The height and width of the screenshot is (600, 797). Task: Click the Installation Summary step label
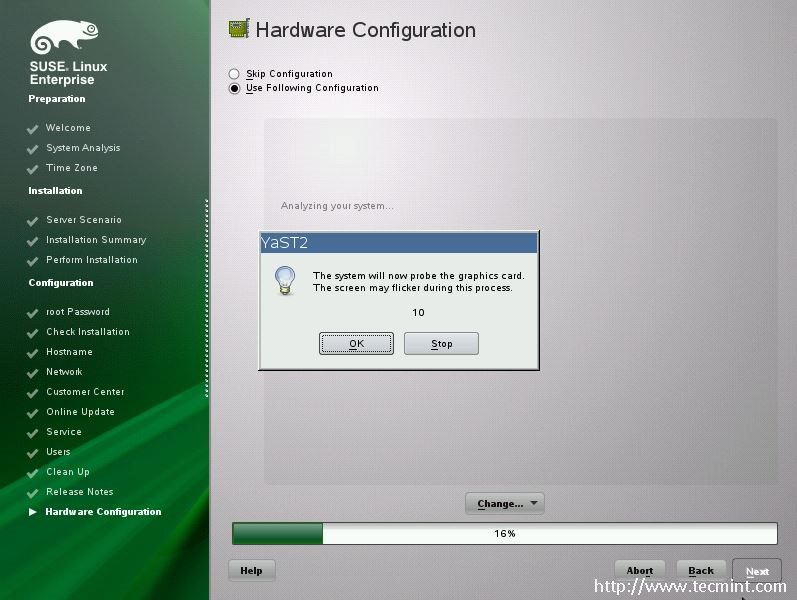click(x=96, y=240)
